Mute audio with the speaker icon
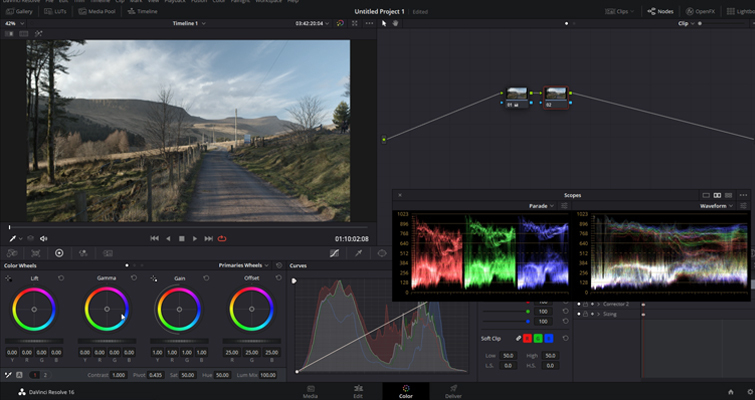Image resolution: width=755 pixels, height=400 pixels. [x=44, y=238]
